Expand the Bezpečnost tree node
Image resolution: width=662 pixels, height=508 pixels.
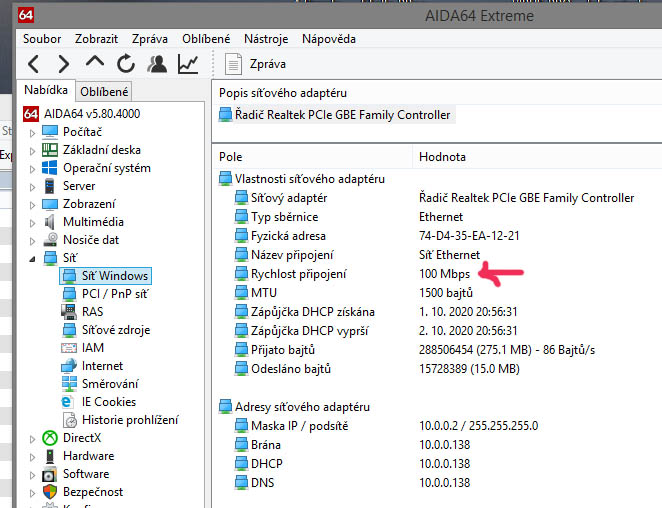coord(33,493)
